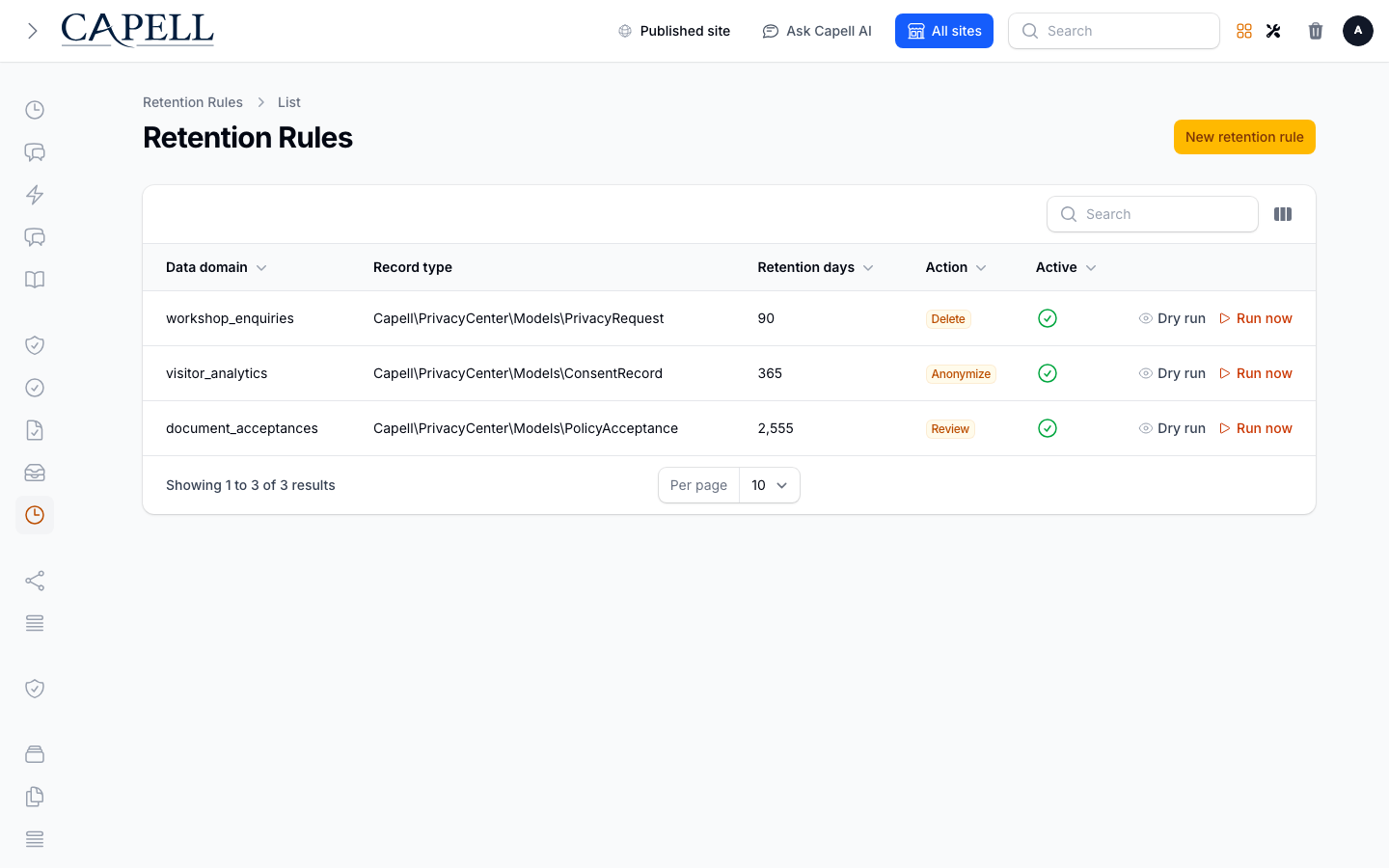Click the circled checkmark sidebar icon
This screenshot has width=1389, height=868.
[35, 388]
